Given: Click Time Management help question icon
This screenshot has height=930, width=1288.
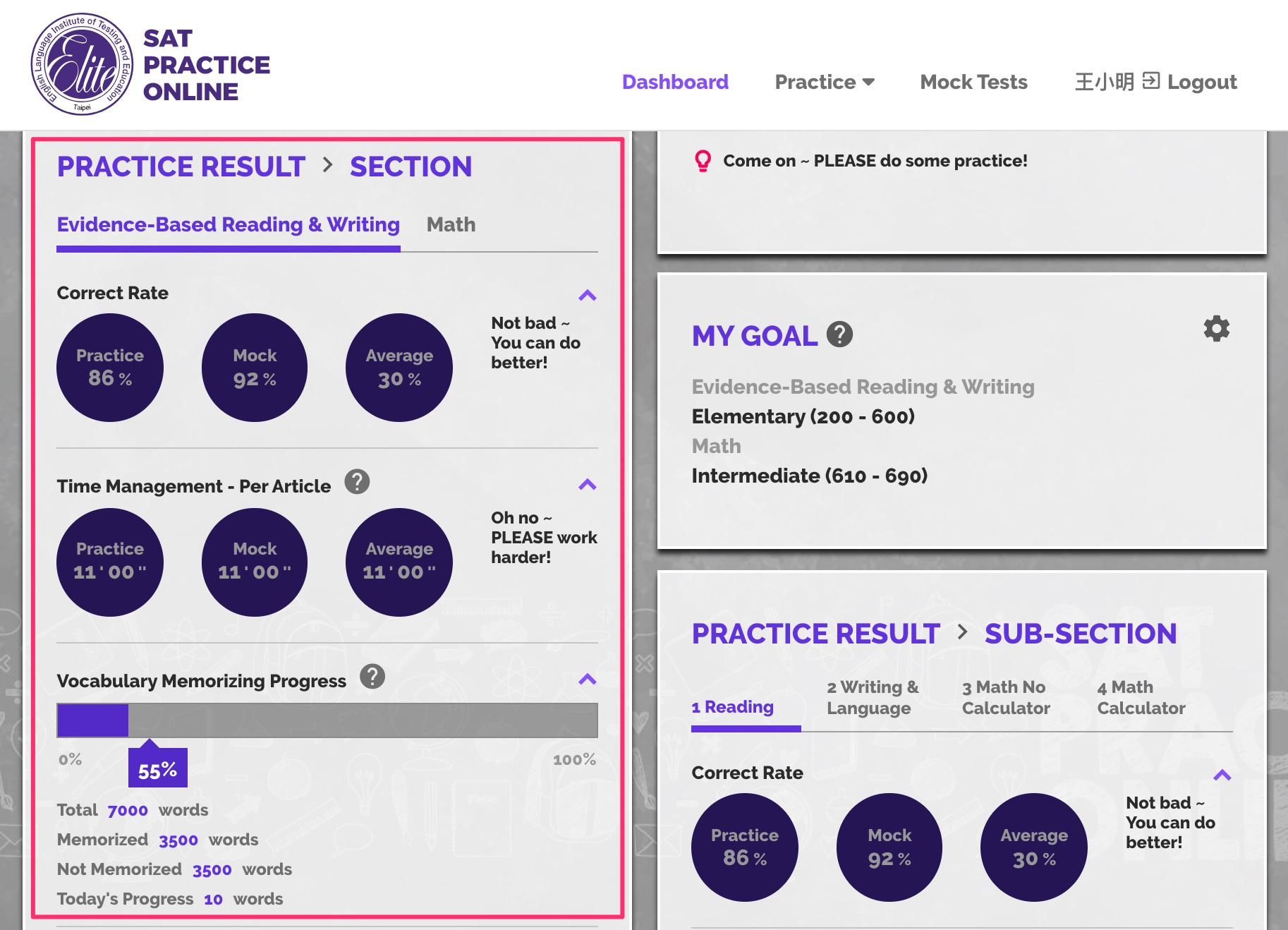Looking at the screenshot, I should (x=357, y=483).
